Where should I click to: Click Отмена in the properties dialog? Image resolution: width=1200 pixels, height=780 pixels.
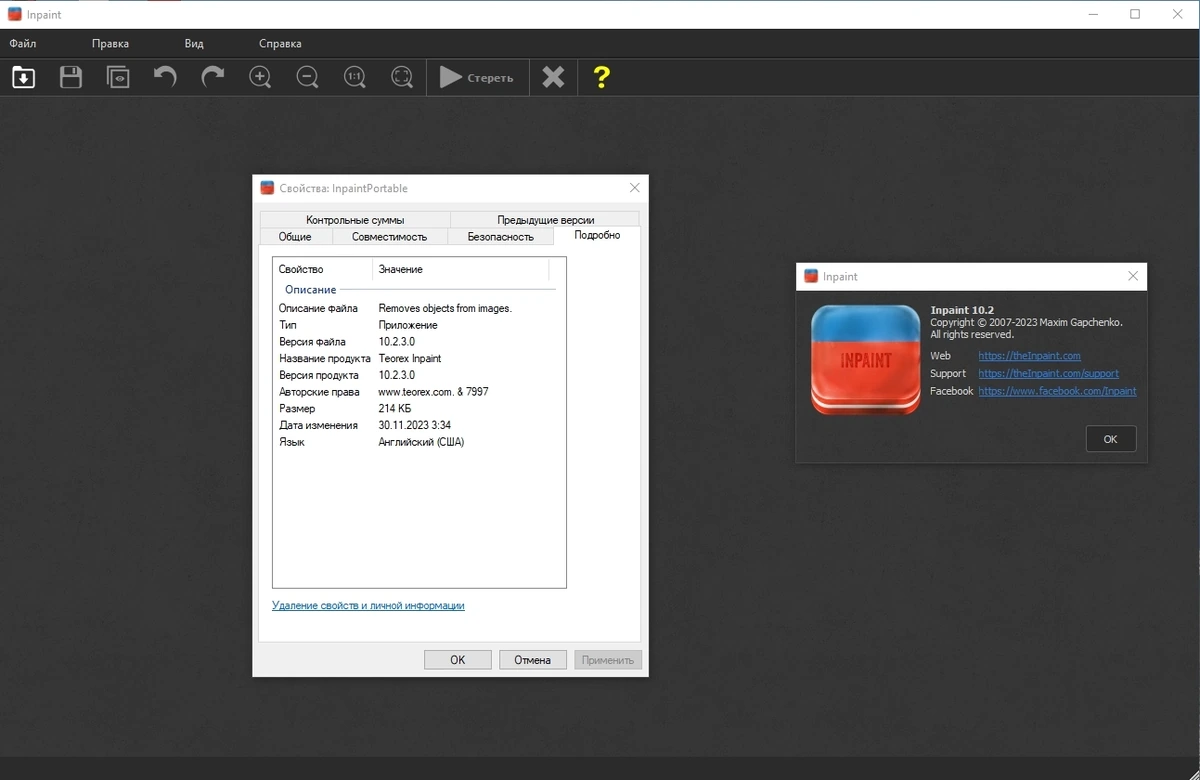533,660
